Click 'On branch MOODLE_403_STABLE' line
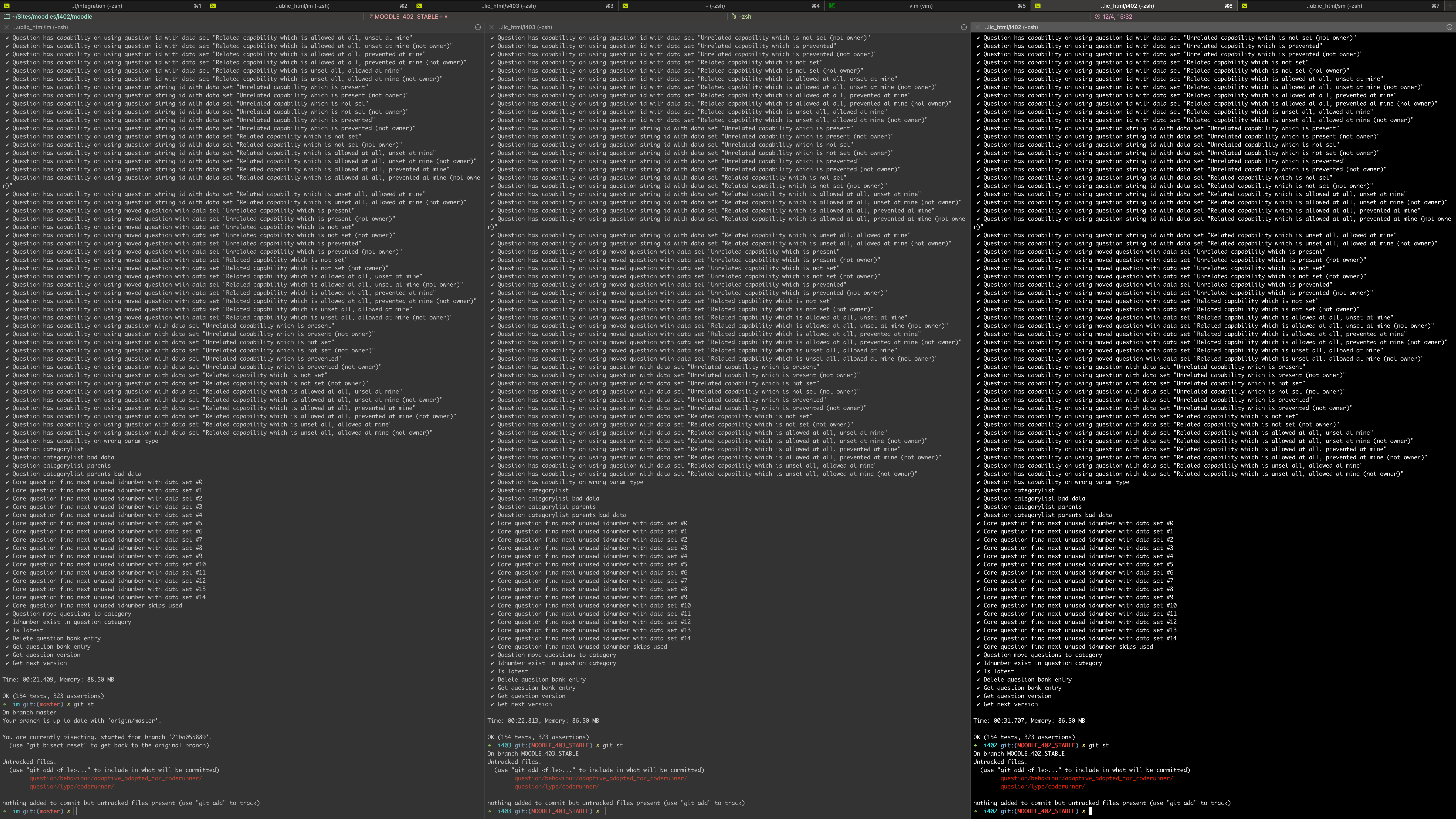1456x819 pixels. tap(533, 753)
